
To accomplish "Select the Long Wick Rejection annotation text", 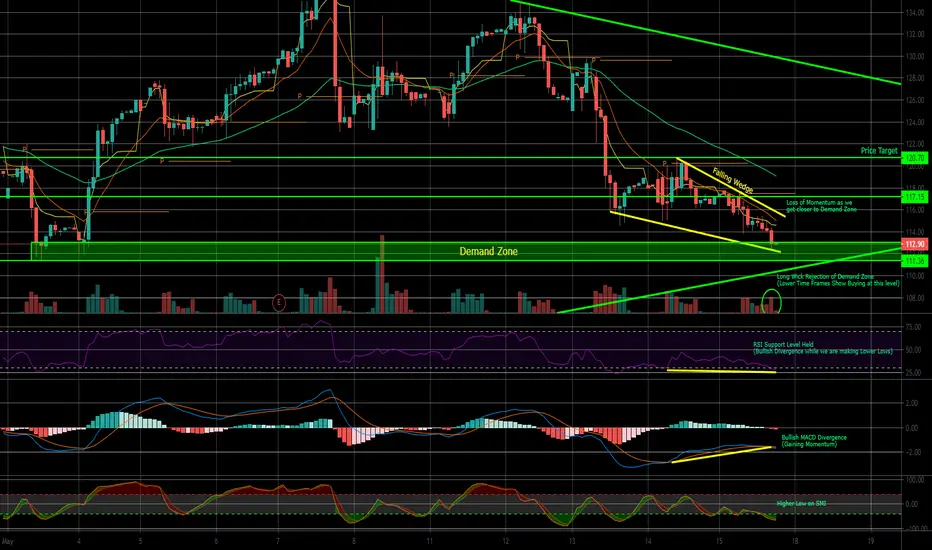I will (838, 280).
